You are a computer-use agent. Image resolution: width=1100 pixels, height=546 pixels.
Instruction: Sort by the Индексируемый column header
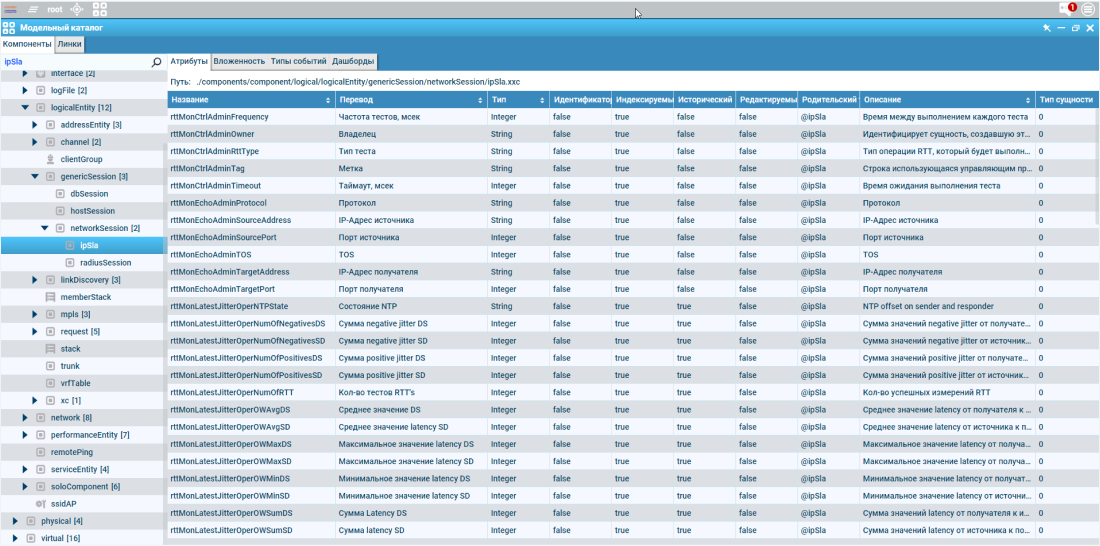[643, 100]
